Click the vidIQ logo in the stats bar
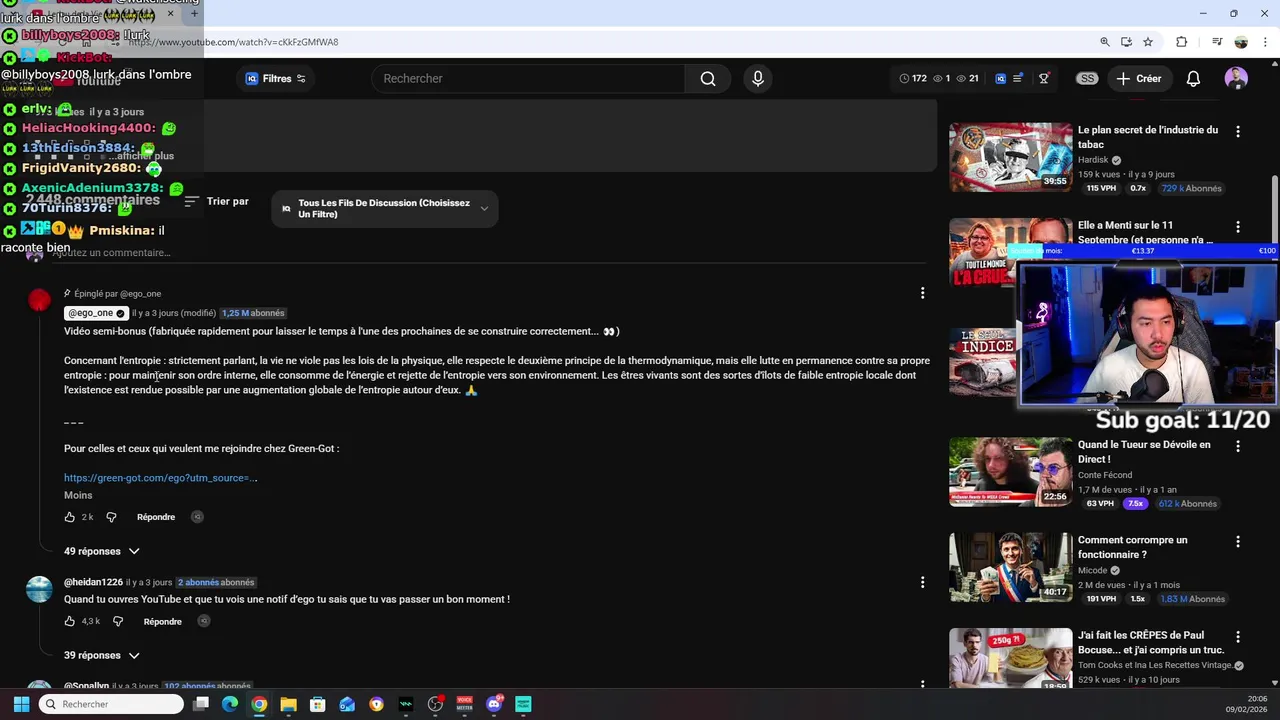Screen dimensions: 1280x720 click(1000, 79)
